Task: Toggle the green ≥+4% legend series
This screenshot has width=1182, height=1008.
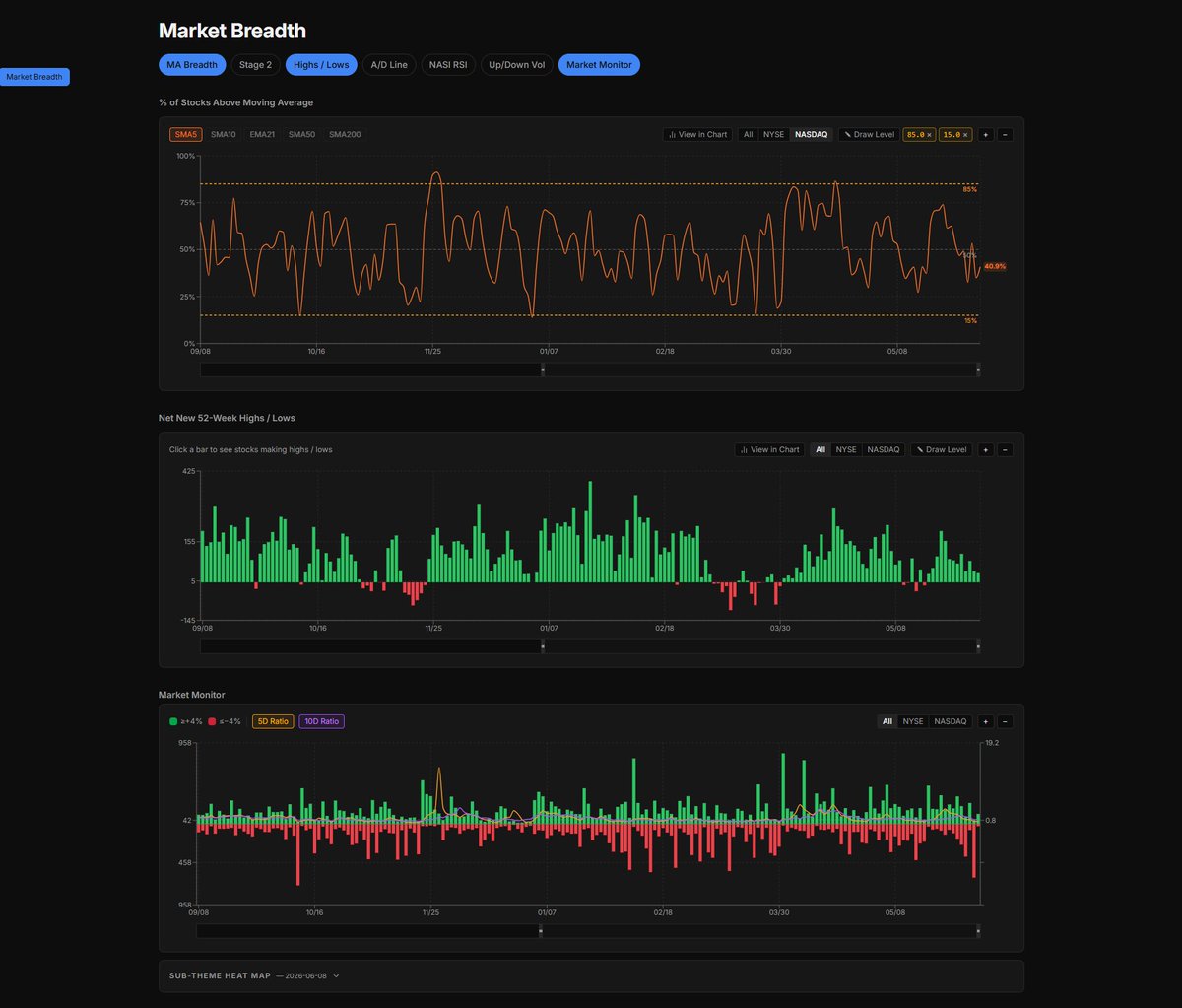Action: pos(186,721)
